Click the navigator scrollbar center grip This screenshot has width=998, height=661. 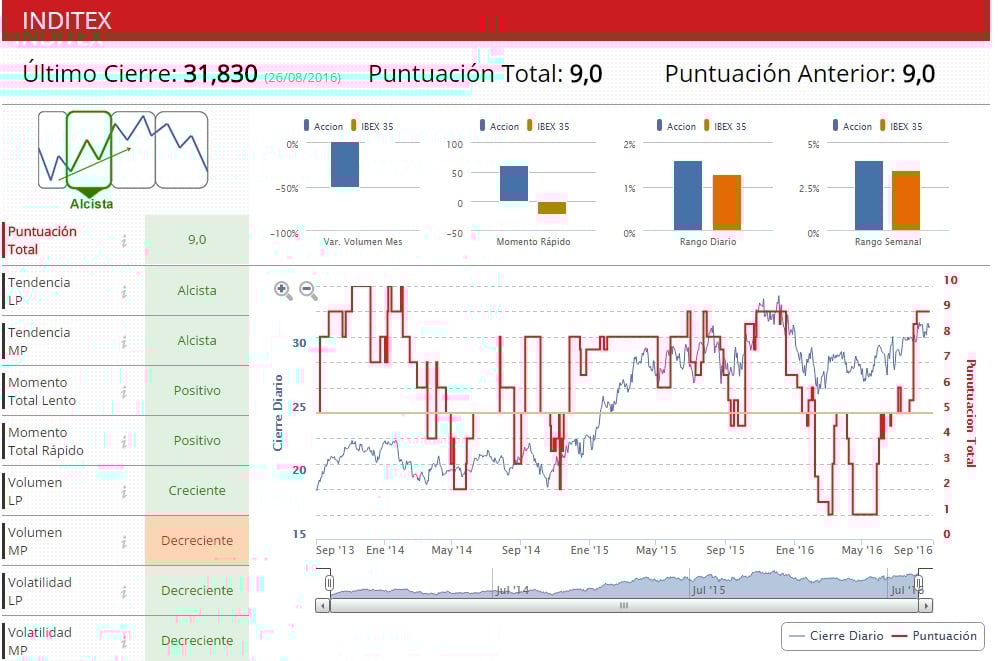624,605
